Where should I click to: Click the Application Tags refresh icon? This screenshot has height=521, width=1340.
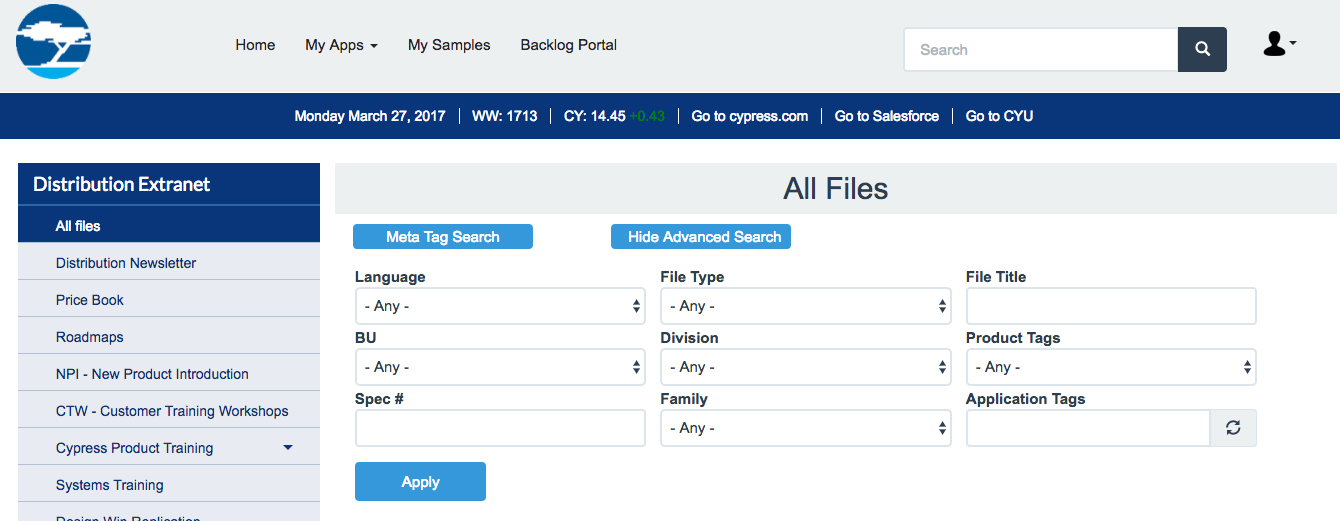click(x=1233, y=428)
